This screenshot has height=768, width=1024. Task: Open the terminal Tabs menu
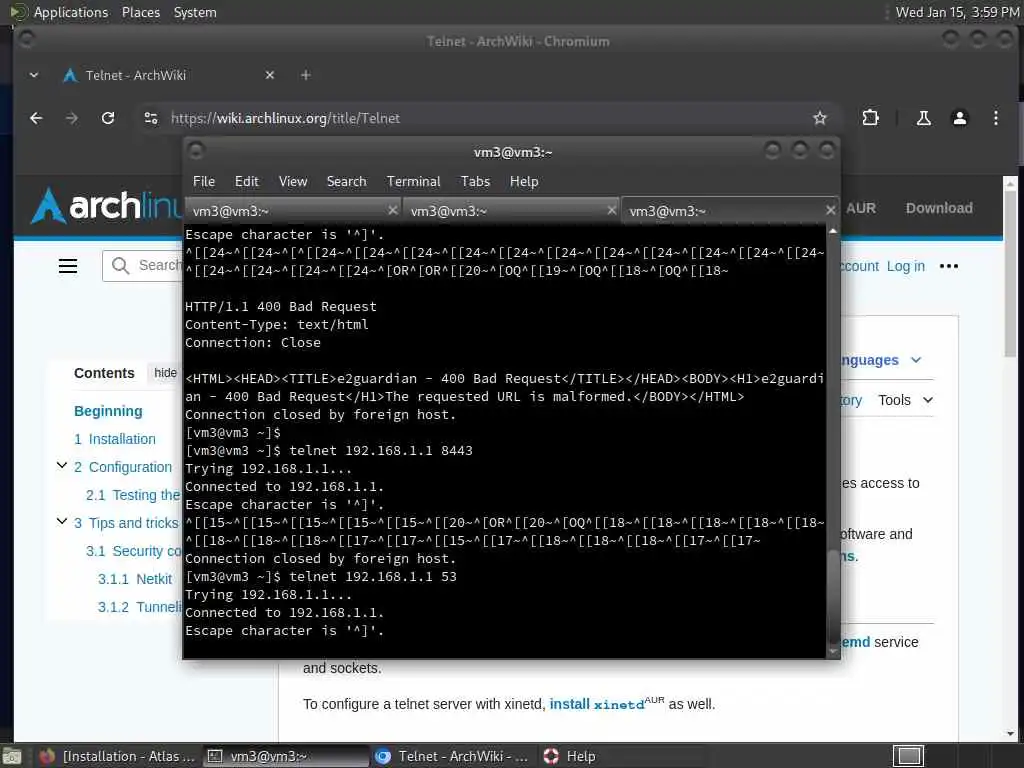(475, 182)
